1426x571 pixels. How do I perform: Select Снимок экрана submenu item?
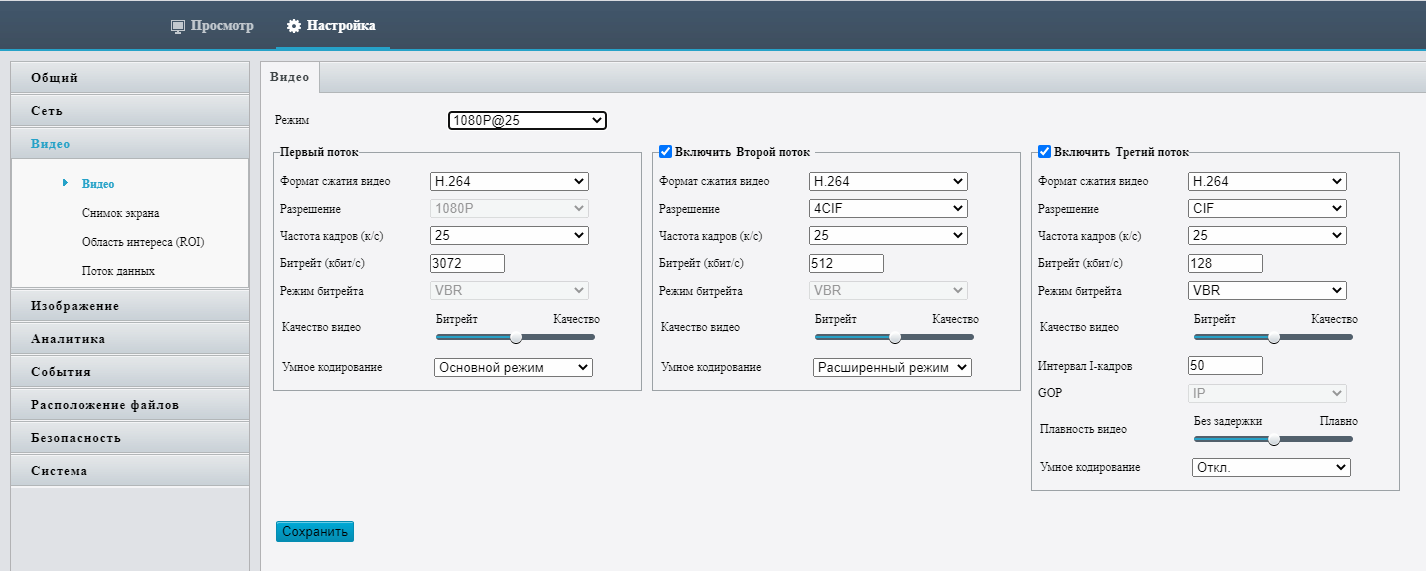pos(120,213)
